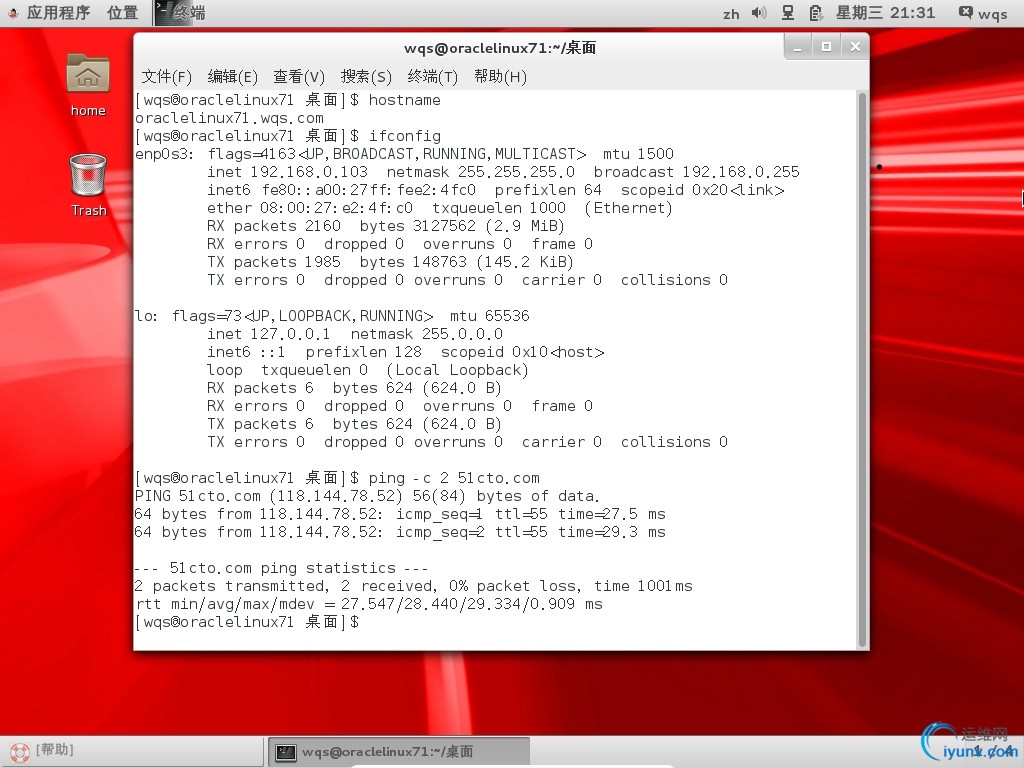Click the lifebuoy help icon in bottom panel
Viewport: 1024px width, 768px height.
click(19, 752)
